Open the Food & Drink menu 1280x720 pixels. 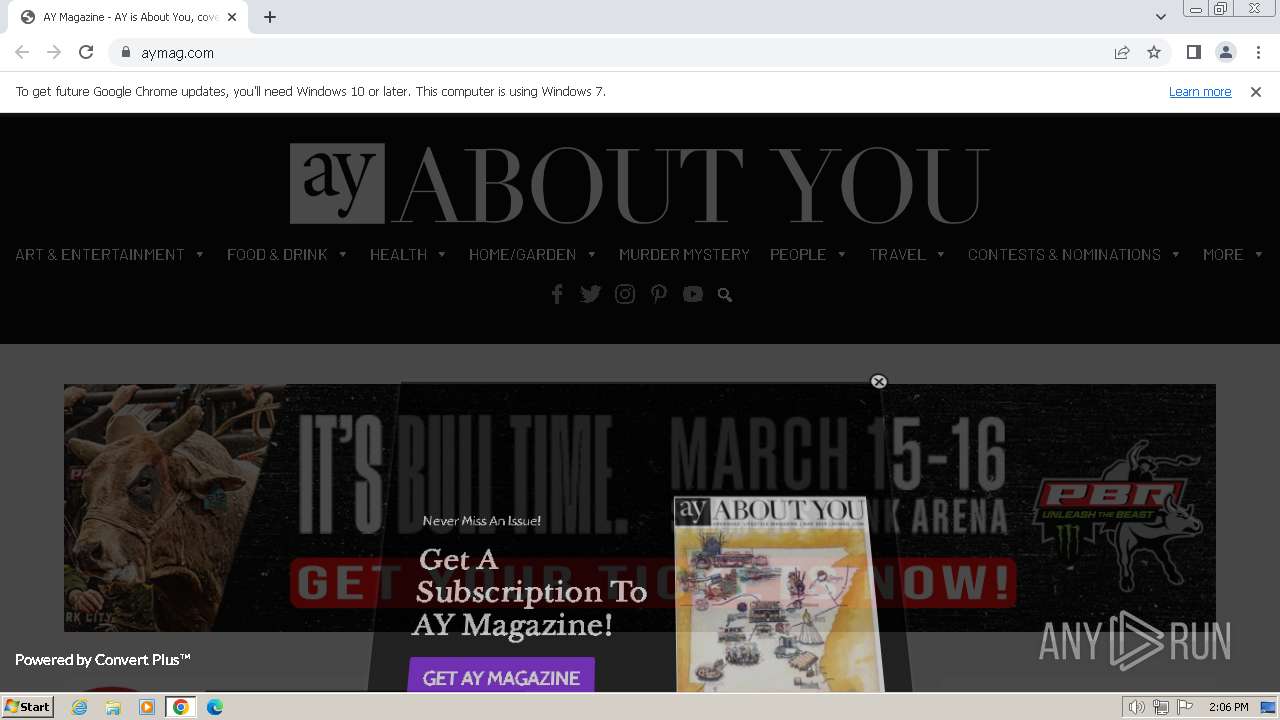pos(277,254)
